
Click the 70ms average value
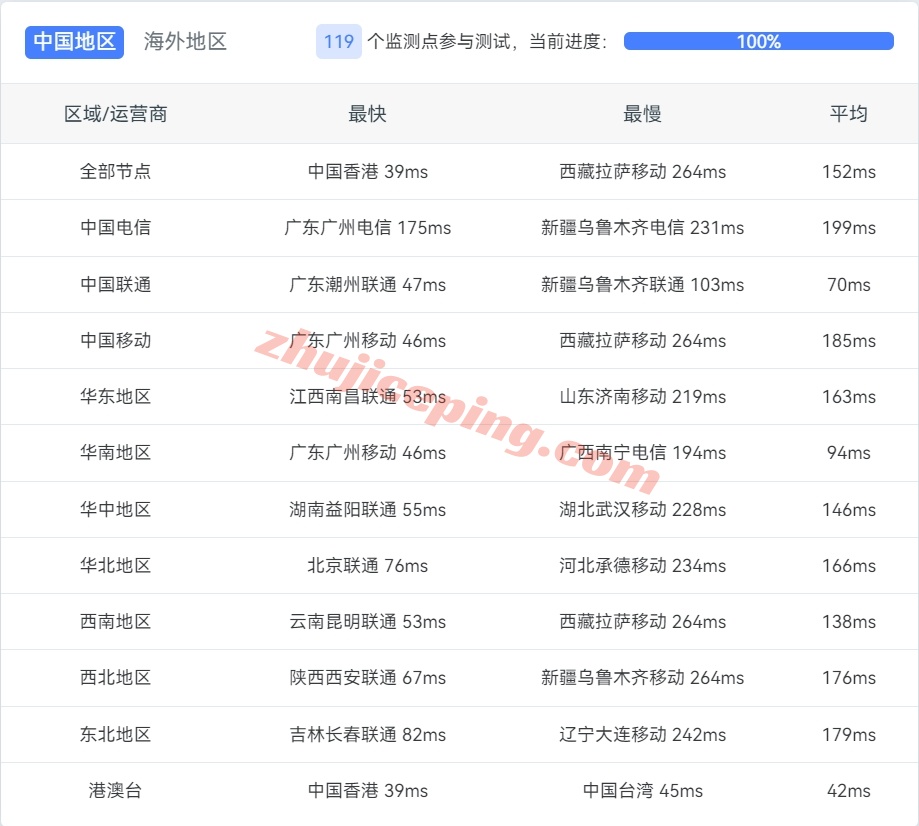(849, 285)
